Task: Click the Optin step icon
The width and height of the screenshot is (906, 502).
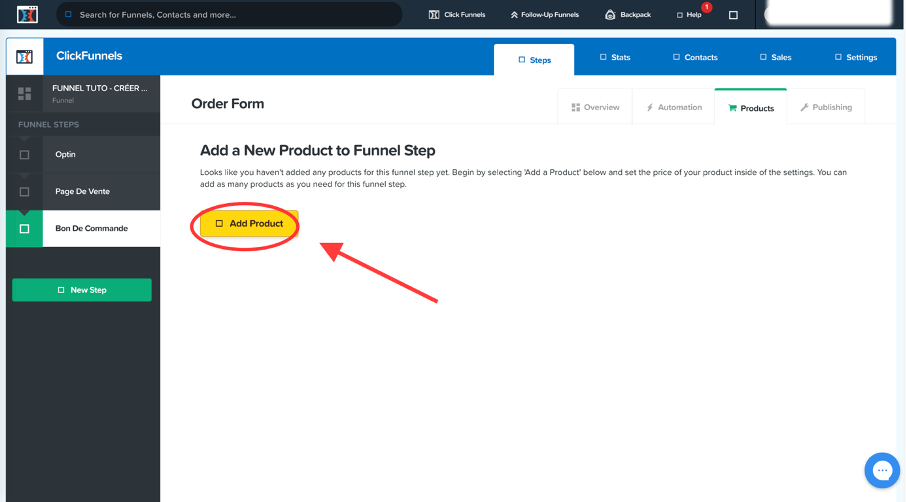Action: click(x=24, y=154)
